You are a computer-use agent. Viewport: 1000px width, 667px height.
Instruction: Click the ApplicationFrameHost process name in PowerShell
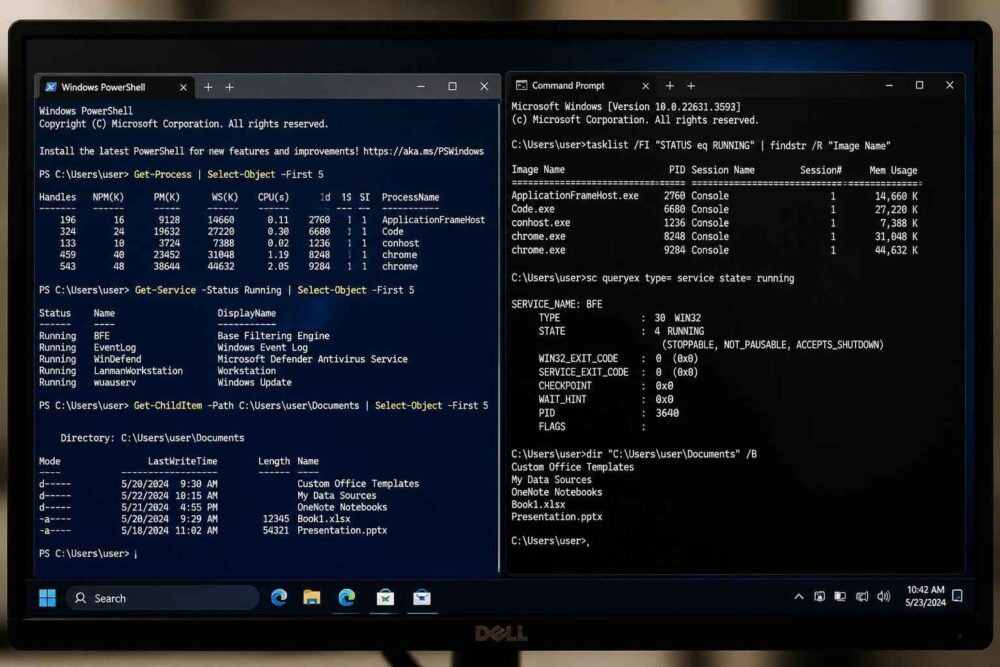(433, 219)
